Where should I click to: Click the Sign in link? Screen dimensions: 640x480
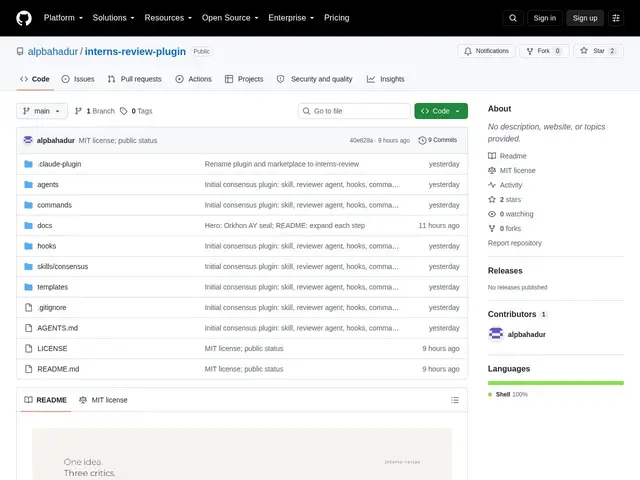[x=544, y=18]
